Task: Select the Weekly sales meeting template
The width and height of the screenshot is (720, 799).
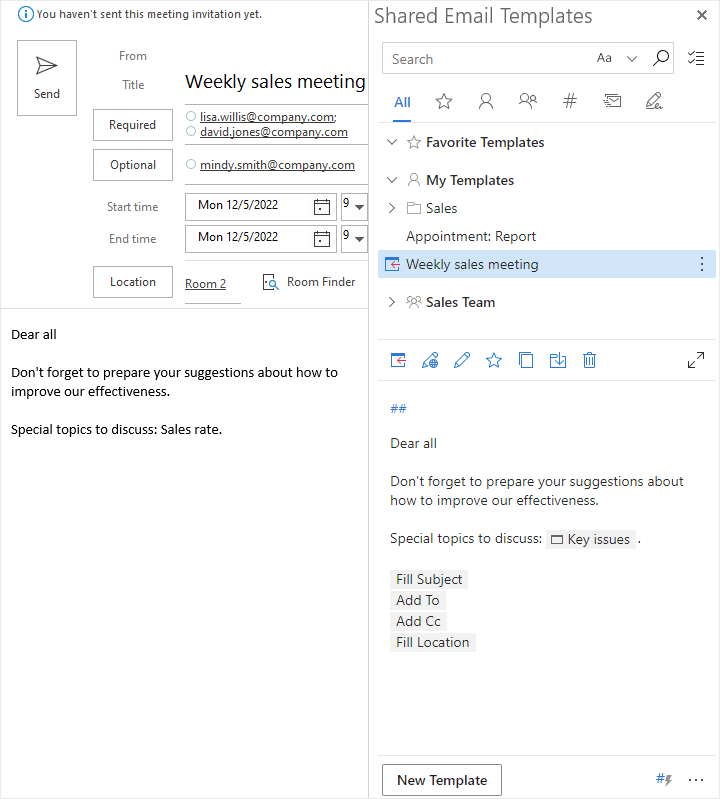Action: (x=547, y=264)
